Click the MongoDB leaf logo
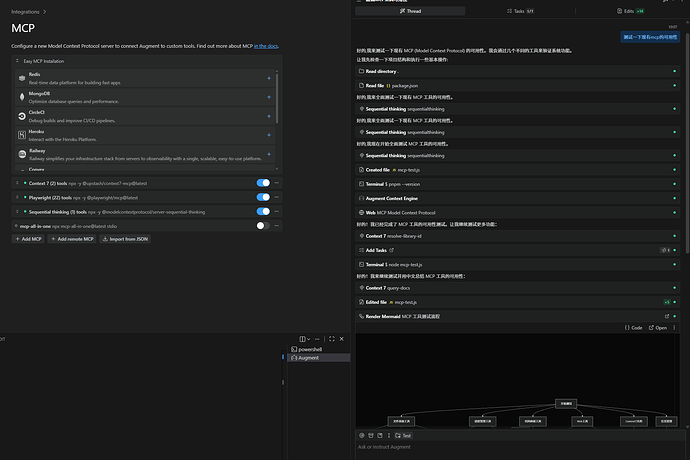The height and width of the screenshot is (460, 690). click(x=22, y=97)
